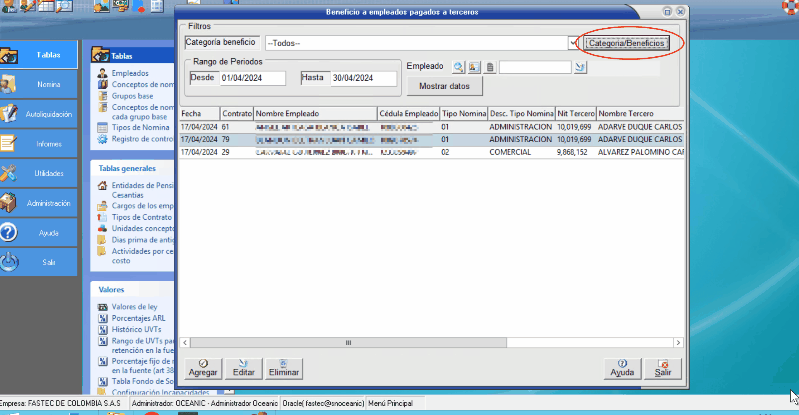Click the Desde date field
The height and width of the screenshot is (415, 799).
coord(252,78)
